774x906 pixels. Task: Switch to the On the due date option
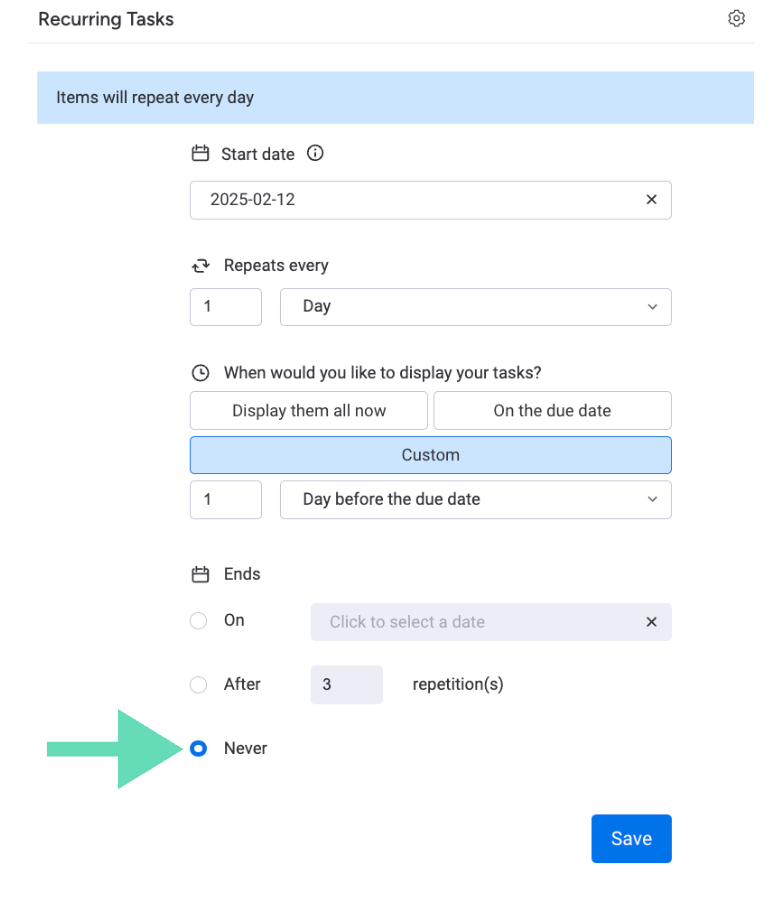(551, 410)
